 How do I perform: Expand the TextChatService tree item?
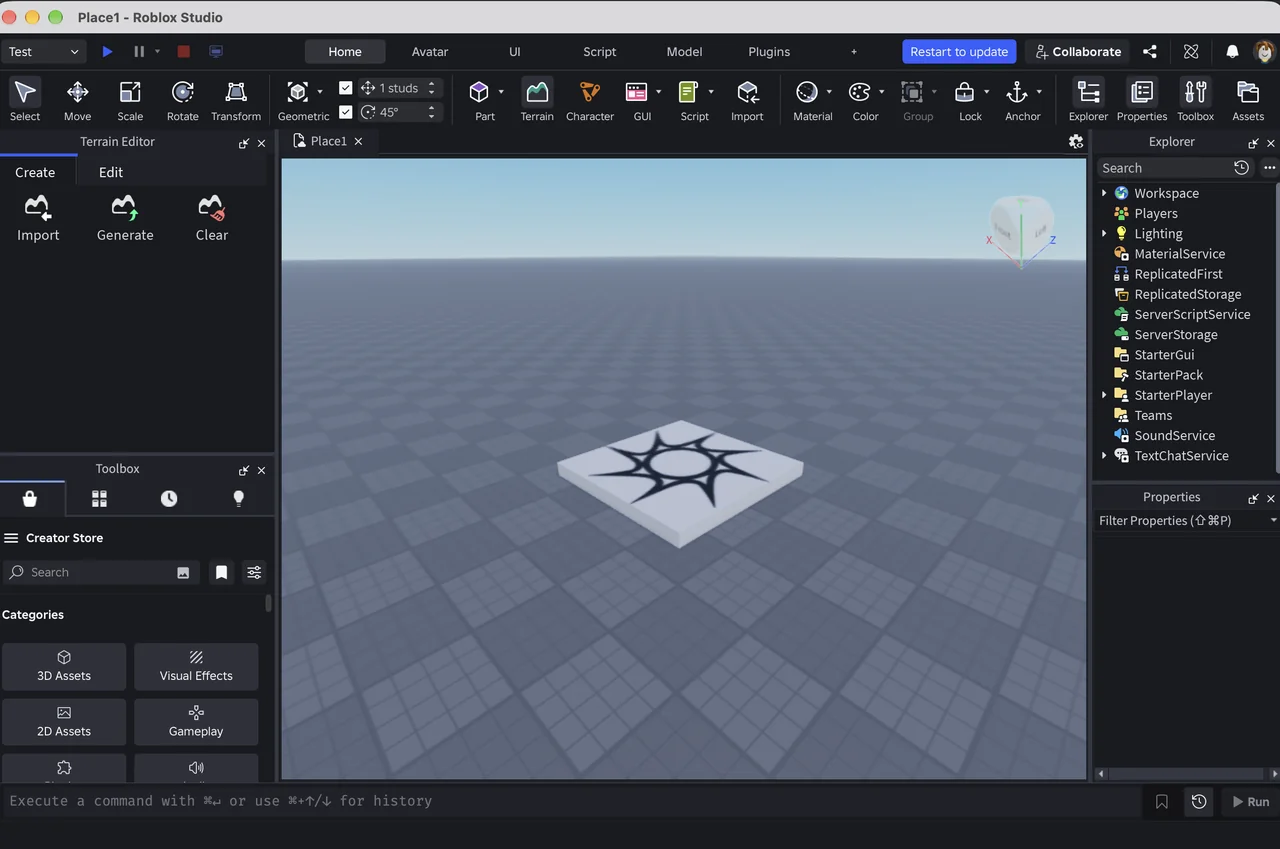pyautogui.click(x=1104, y=455)
